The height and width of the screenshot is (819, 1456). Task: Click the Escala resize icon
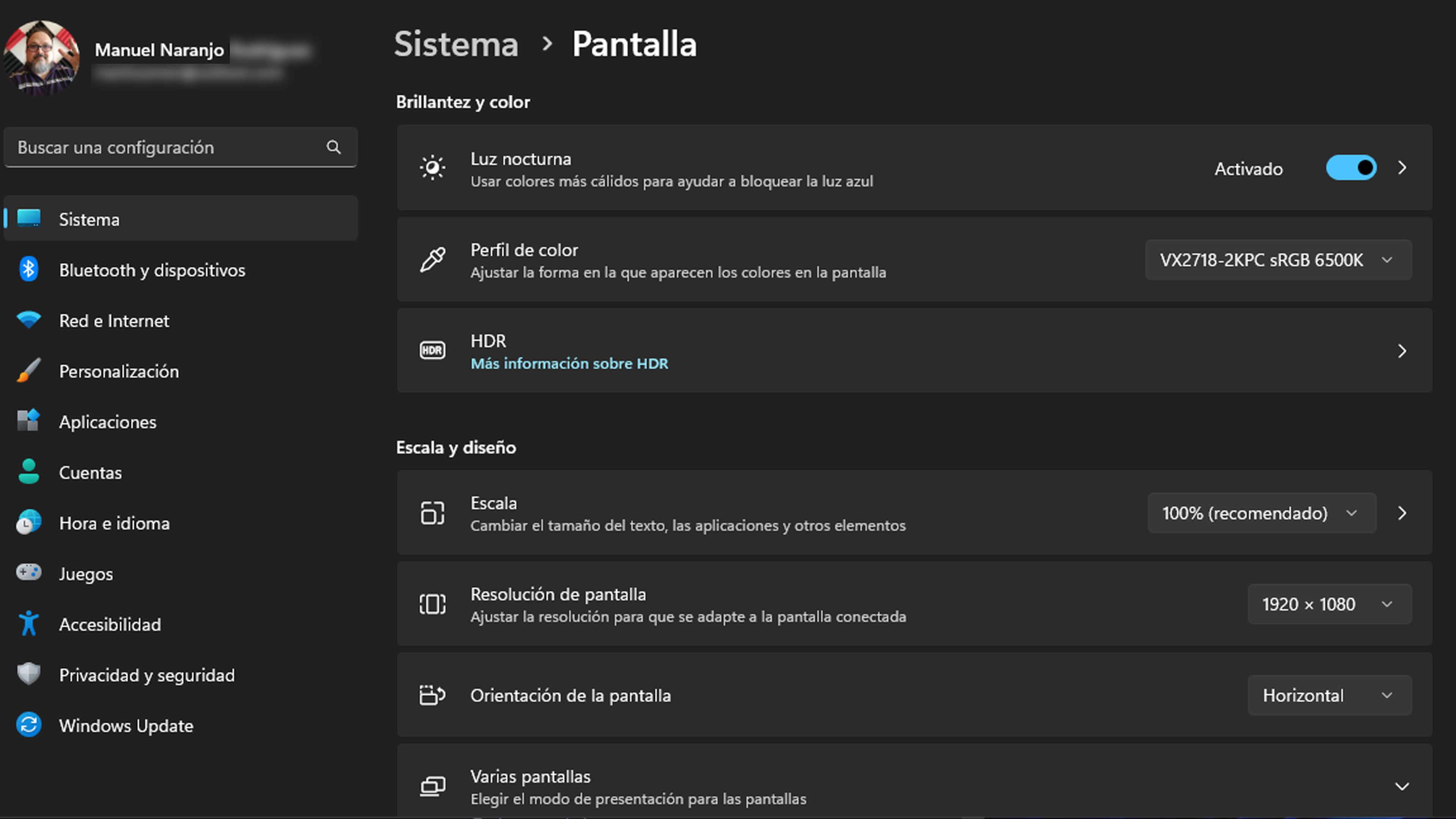432,513
